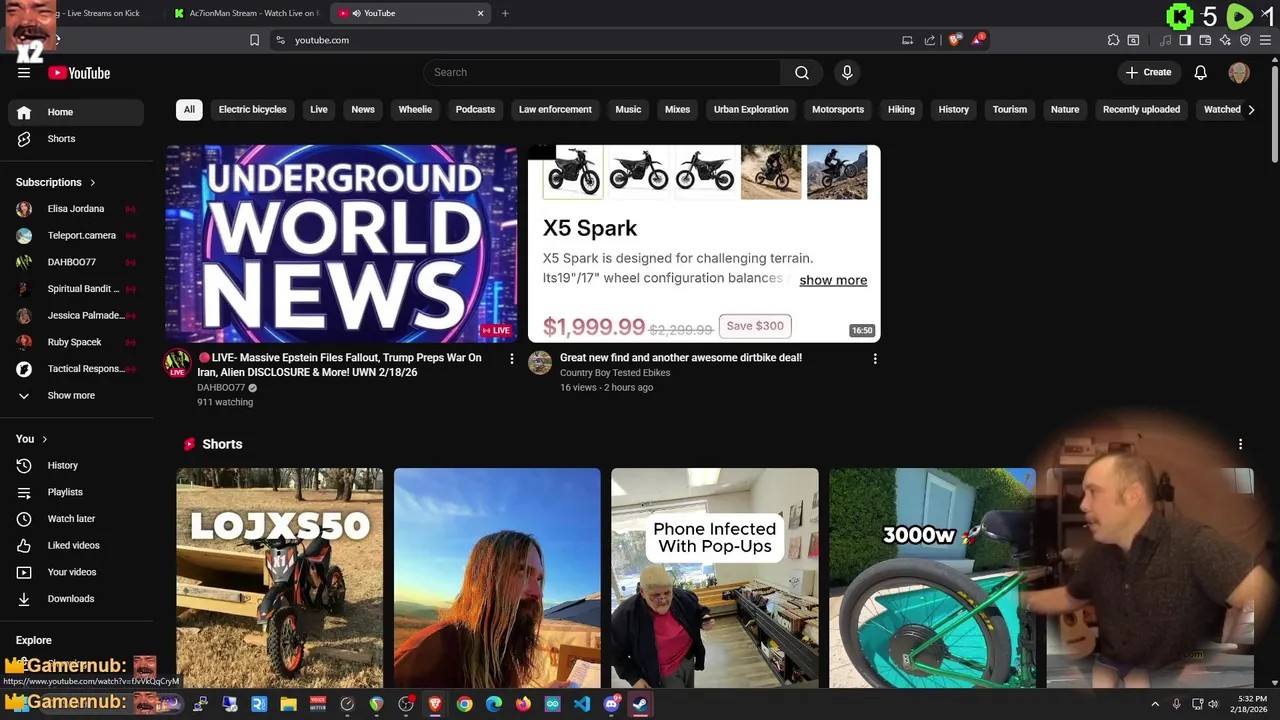Viewport: 1280px width, 720px height.
Task: Open options menu for dirtbike deal video
Action: [875, 358]
